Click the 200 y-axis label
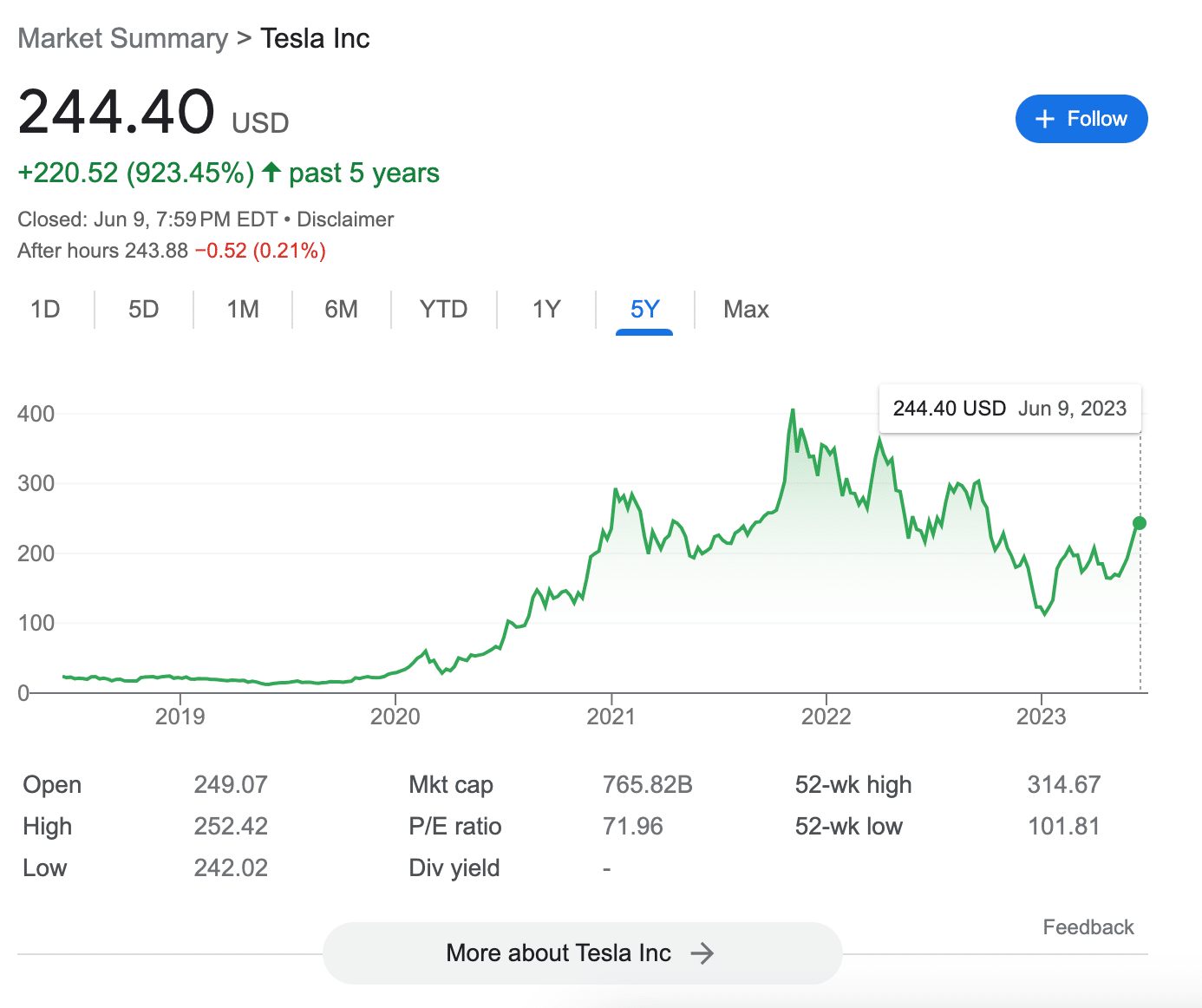Viewport: 1202px width, 1008px height. pyautogui.click(x=36, y=553)
